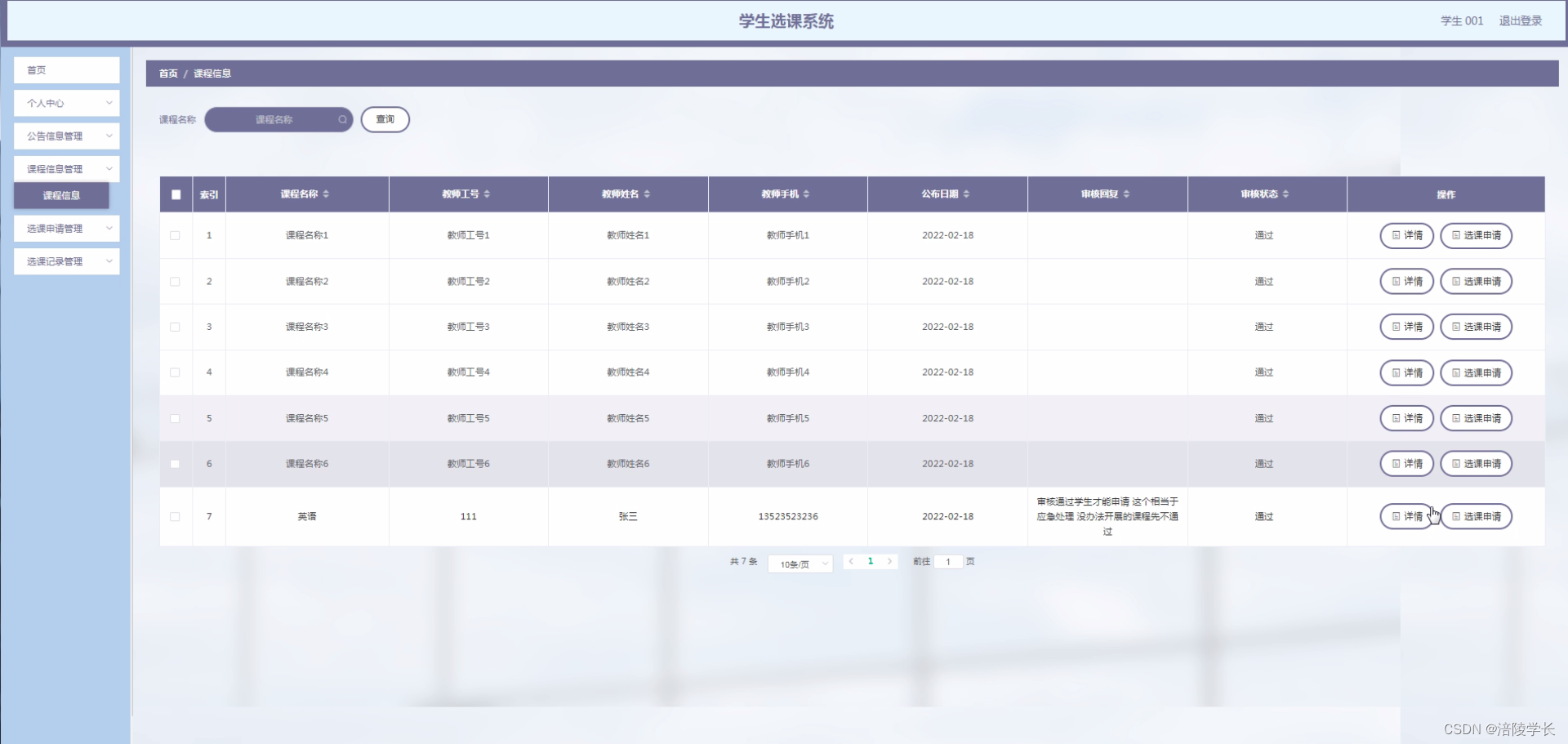Click the document icon on 英语 row's 详情 button

(1396, 515)
